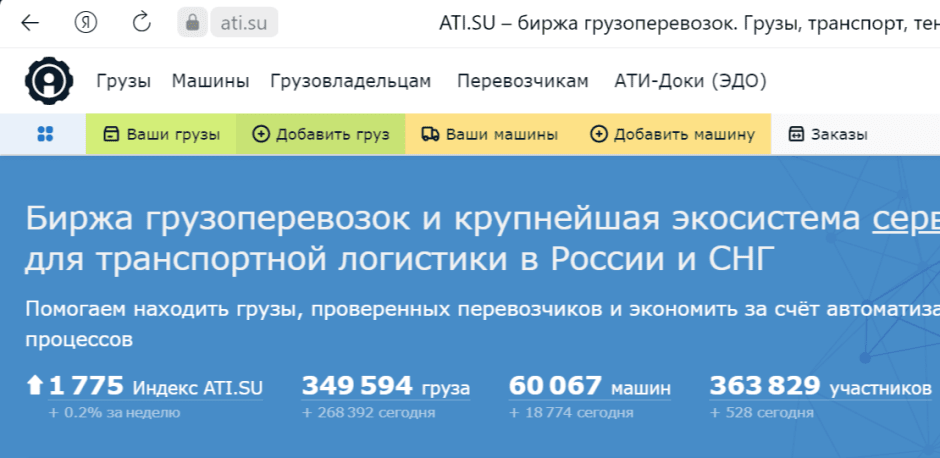The width and height of the screenshot is (940, 458).
Task: Click the '+ 268 392 сегодня' text
Action: pyautogui.click(x=368, y=413)
